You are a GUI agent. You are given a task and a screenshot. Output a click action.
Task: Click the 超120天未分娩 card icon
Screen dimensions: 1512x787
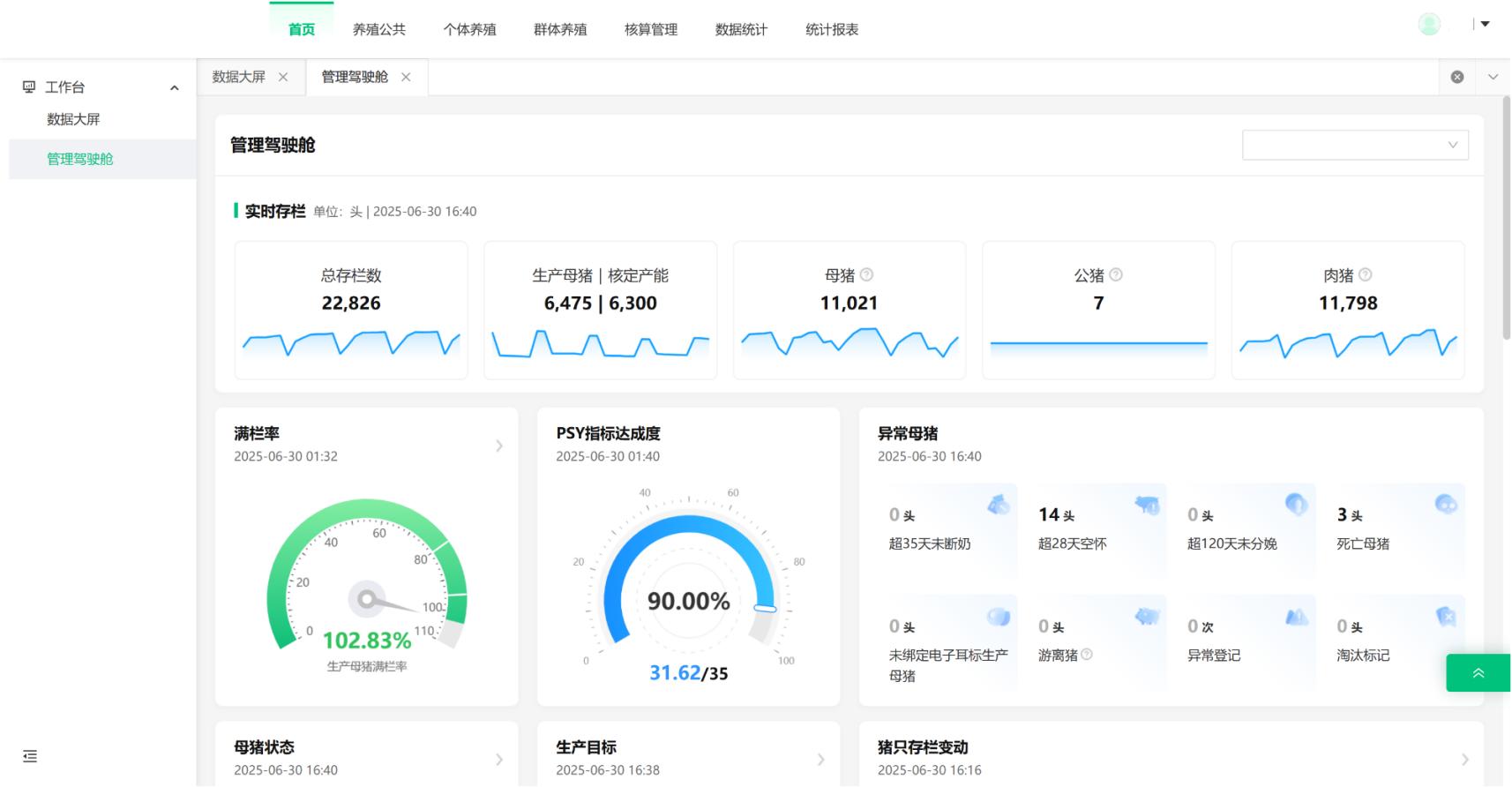pos(1296,505)
